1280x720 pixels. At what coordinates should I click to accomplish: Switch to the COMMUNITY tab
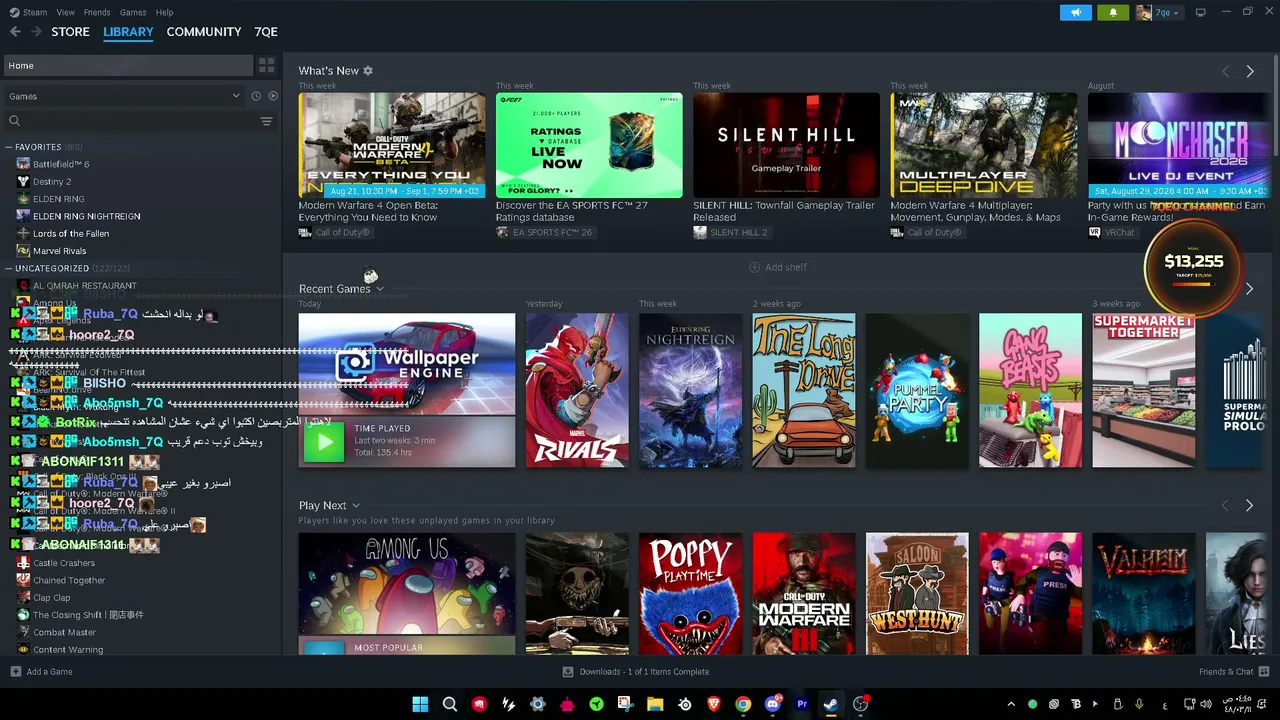coord(204,32)
